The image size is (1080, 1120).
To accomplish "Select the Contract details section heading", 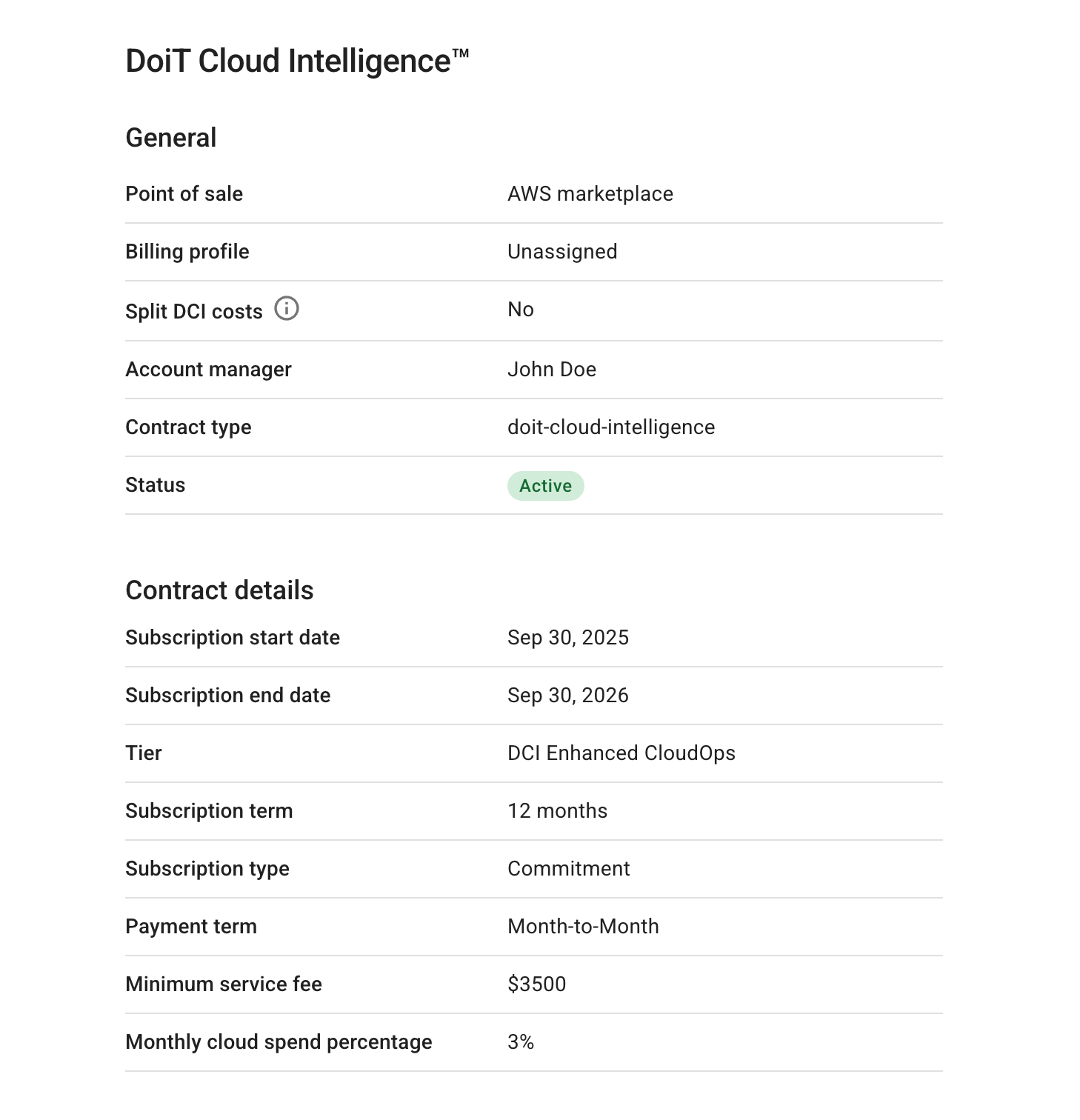I will [220, 590].
